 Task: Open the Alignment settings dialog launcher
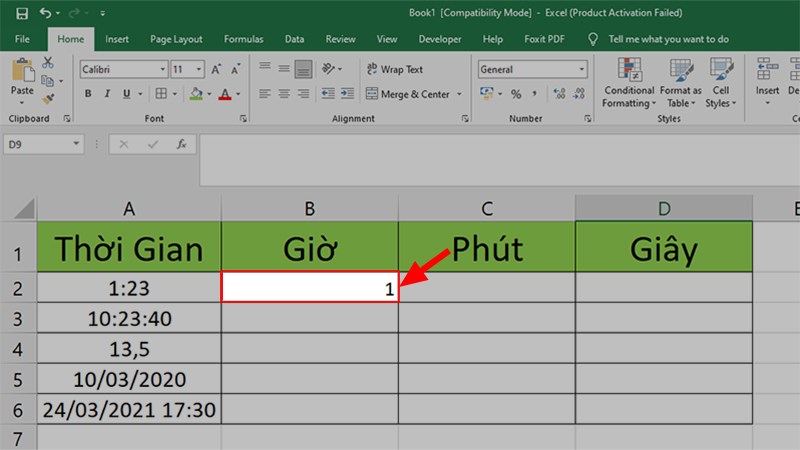pos(465,118)
